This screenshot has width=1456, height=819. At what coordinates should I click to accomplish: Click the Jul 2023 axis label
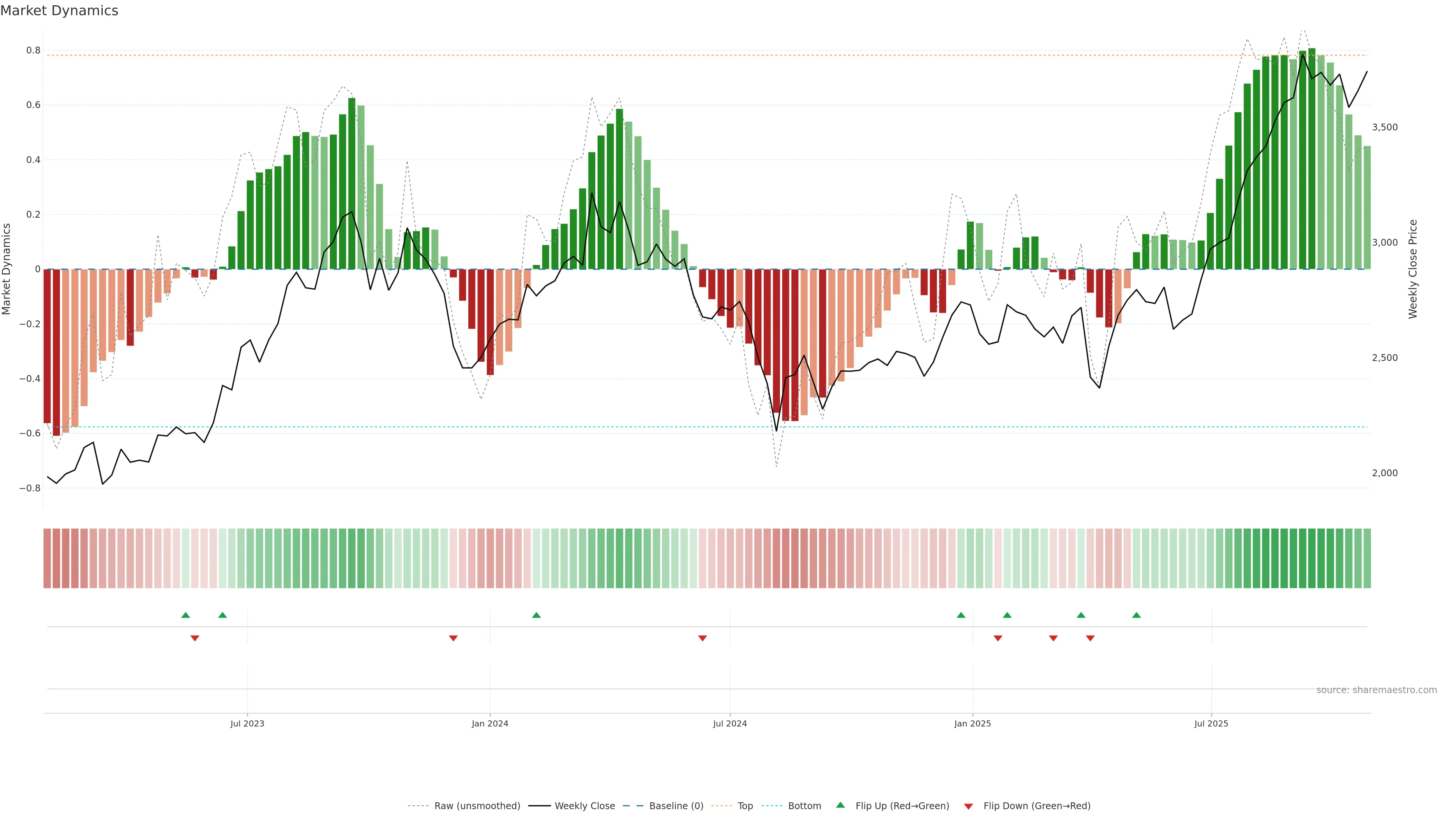point(247,723)
